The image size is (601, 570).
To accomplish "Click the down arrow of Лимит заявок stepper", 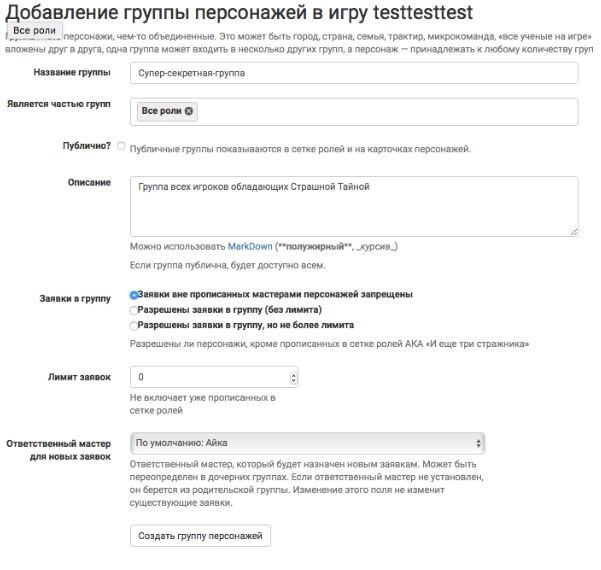I will (293, 381).
